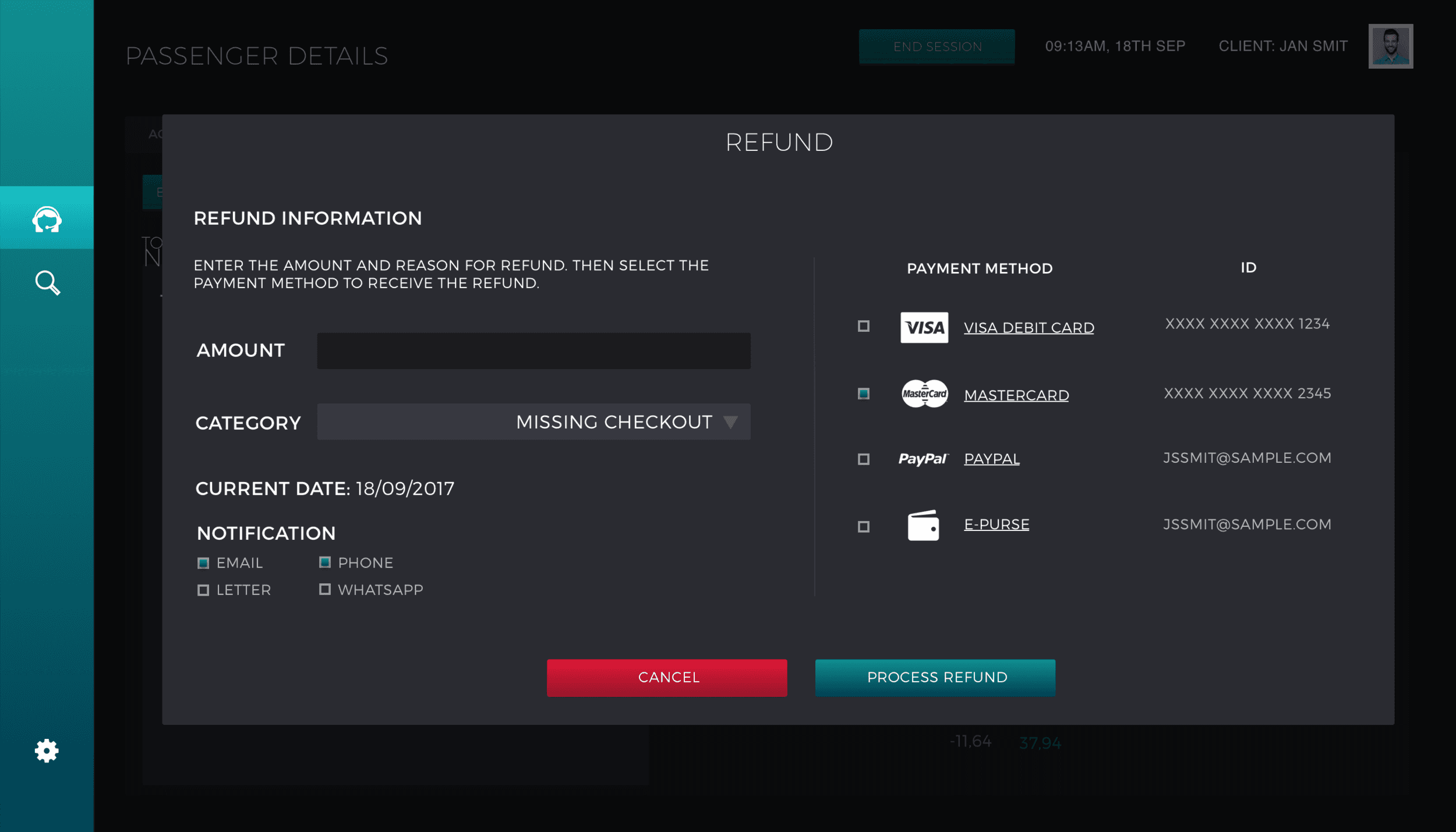1456x832 pixels.
Task: Click the Amount input field
Action: coord(533,350)
